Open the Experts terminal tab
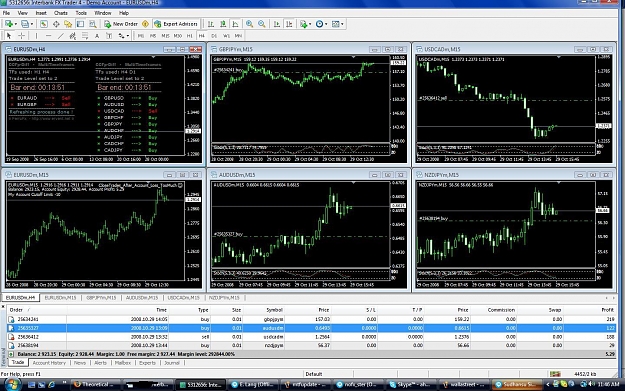The height and width of the screenshot is (391, 625). point(147,363)
